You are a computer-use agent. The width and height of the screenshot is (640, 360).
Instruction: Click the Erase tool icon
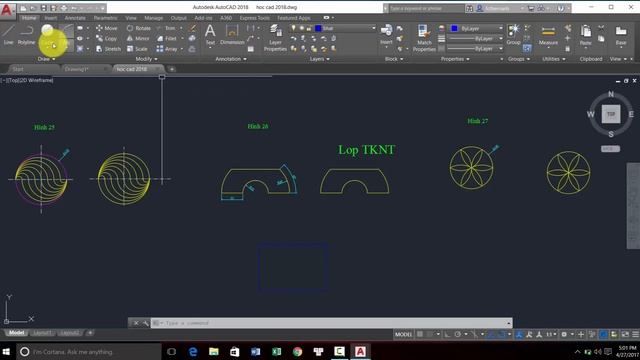tap(192, 28)
